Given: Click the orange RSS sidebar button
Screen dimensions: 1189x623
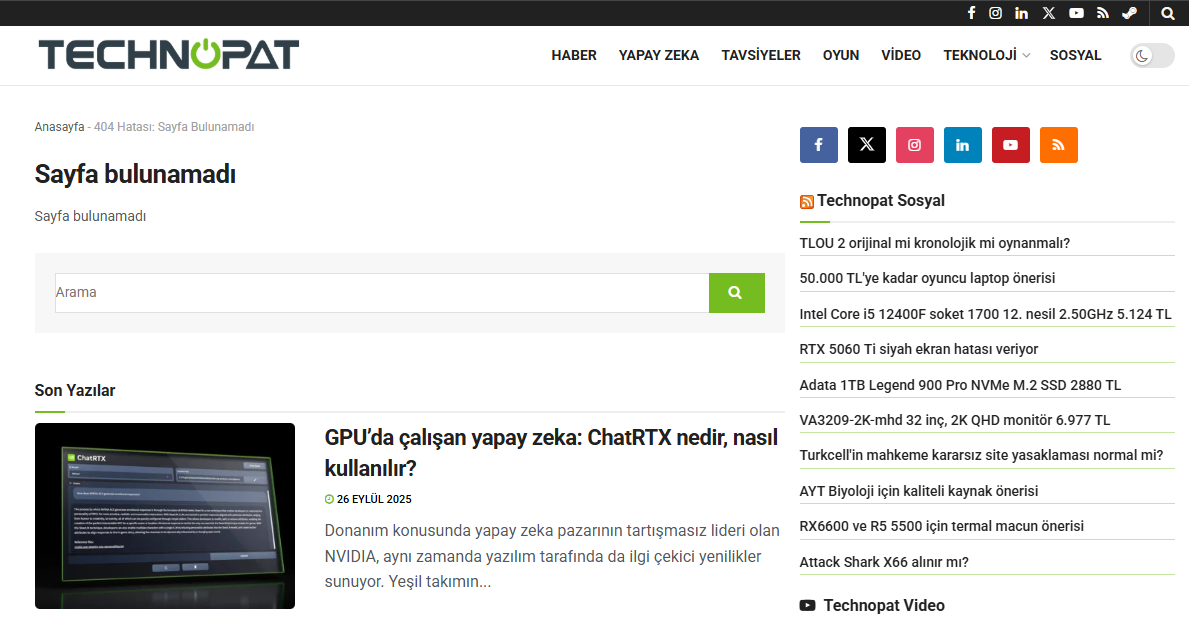Looking at the screenshot, I should coord(1059,145).
